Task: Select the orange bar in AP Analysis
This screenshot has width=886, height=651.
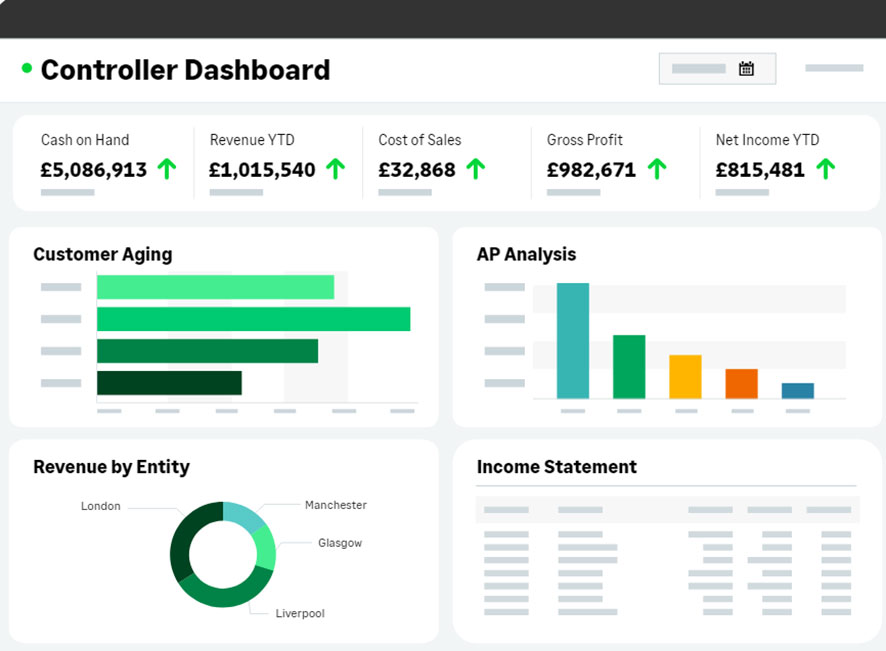Action: 741,384
